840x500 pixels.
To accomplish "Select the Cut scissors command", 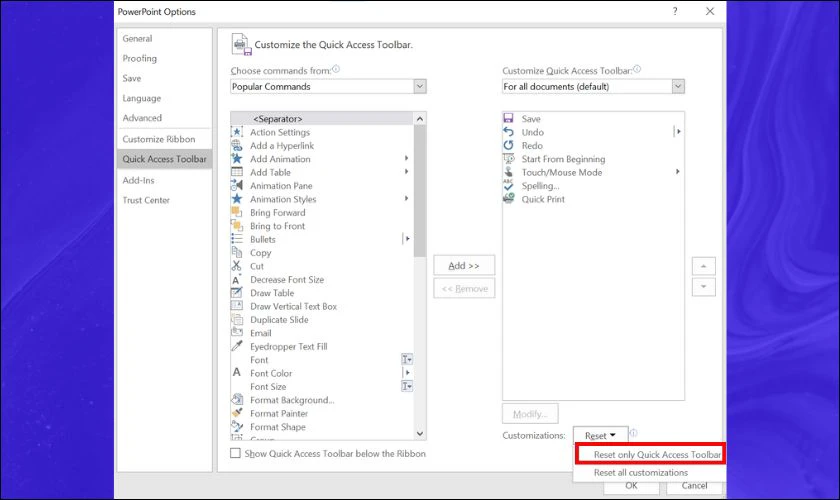I will 237,266.
